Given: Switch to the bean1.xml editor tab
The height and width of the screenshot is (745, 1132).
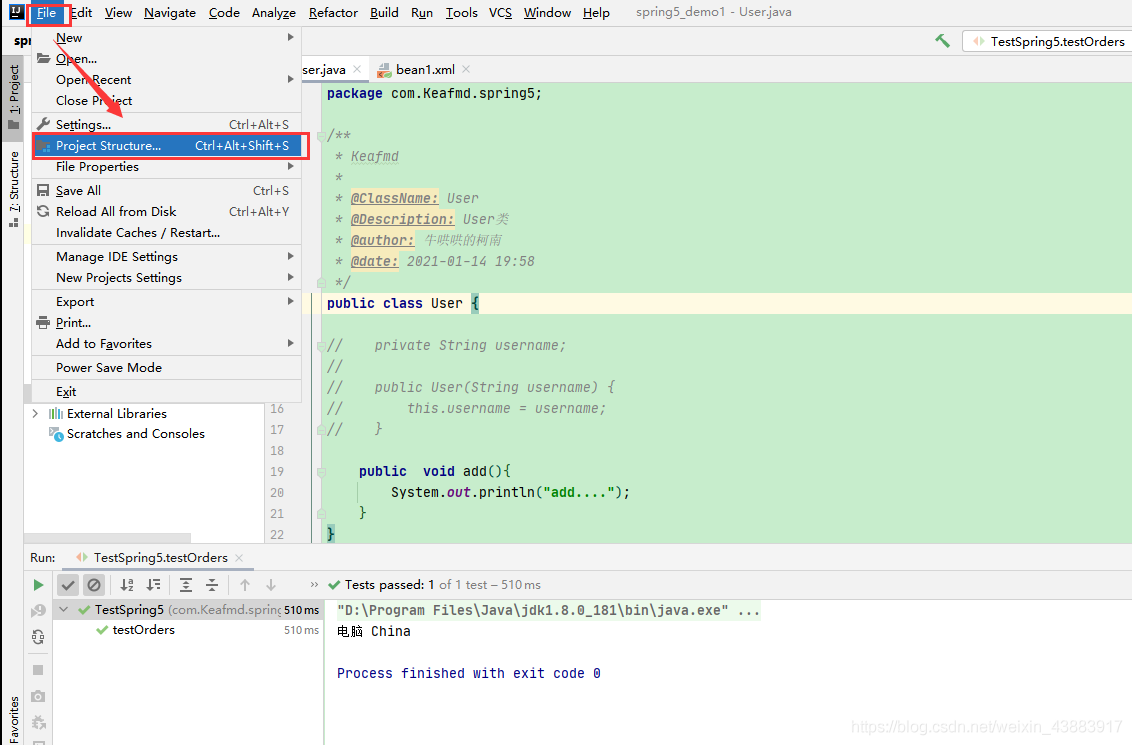Looking at the screenshot, I should (424, 69).
